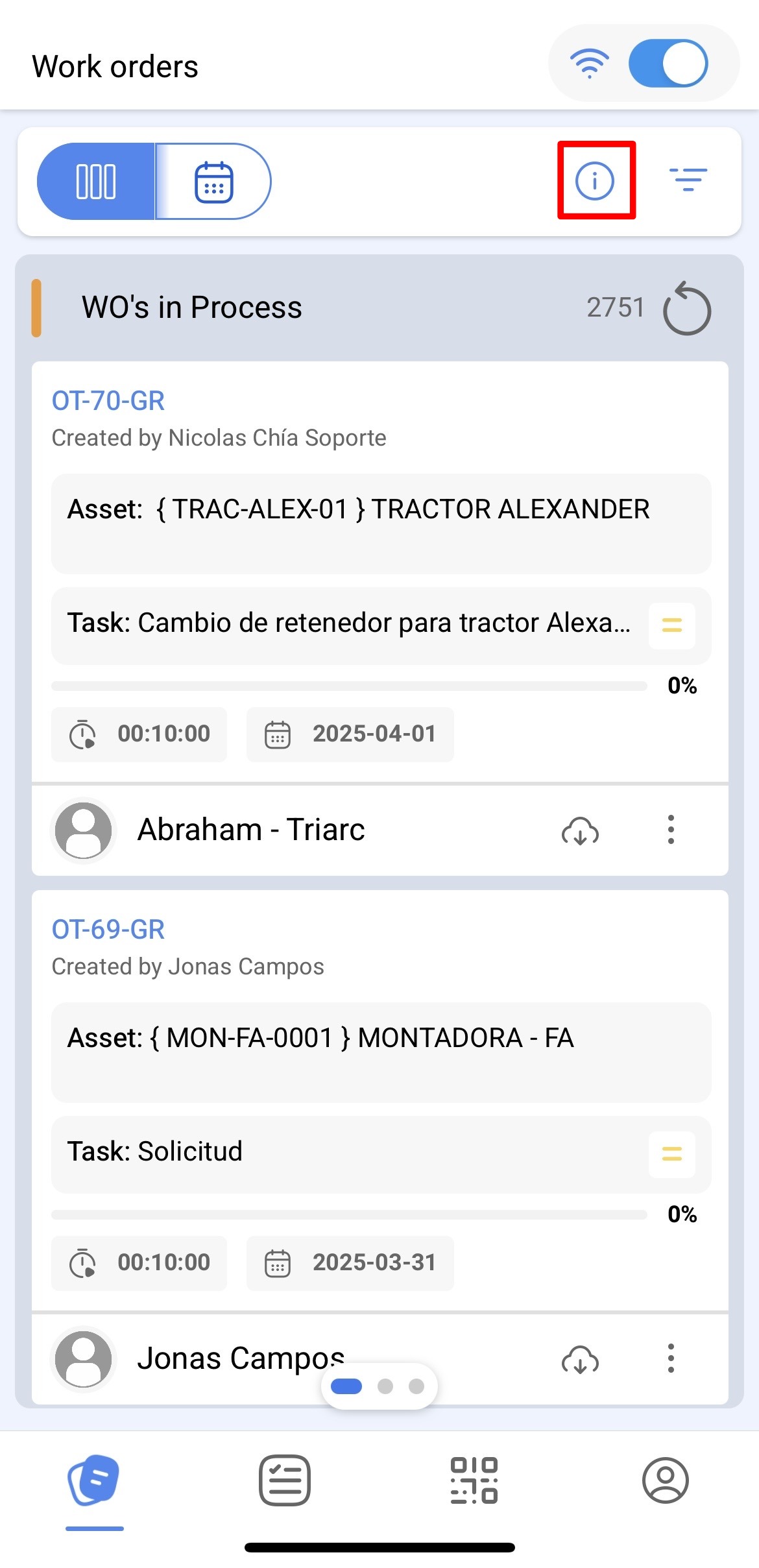759x1568 pixels.
Task: Switch to calendar view
Action: click(x=213, y=182)
